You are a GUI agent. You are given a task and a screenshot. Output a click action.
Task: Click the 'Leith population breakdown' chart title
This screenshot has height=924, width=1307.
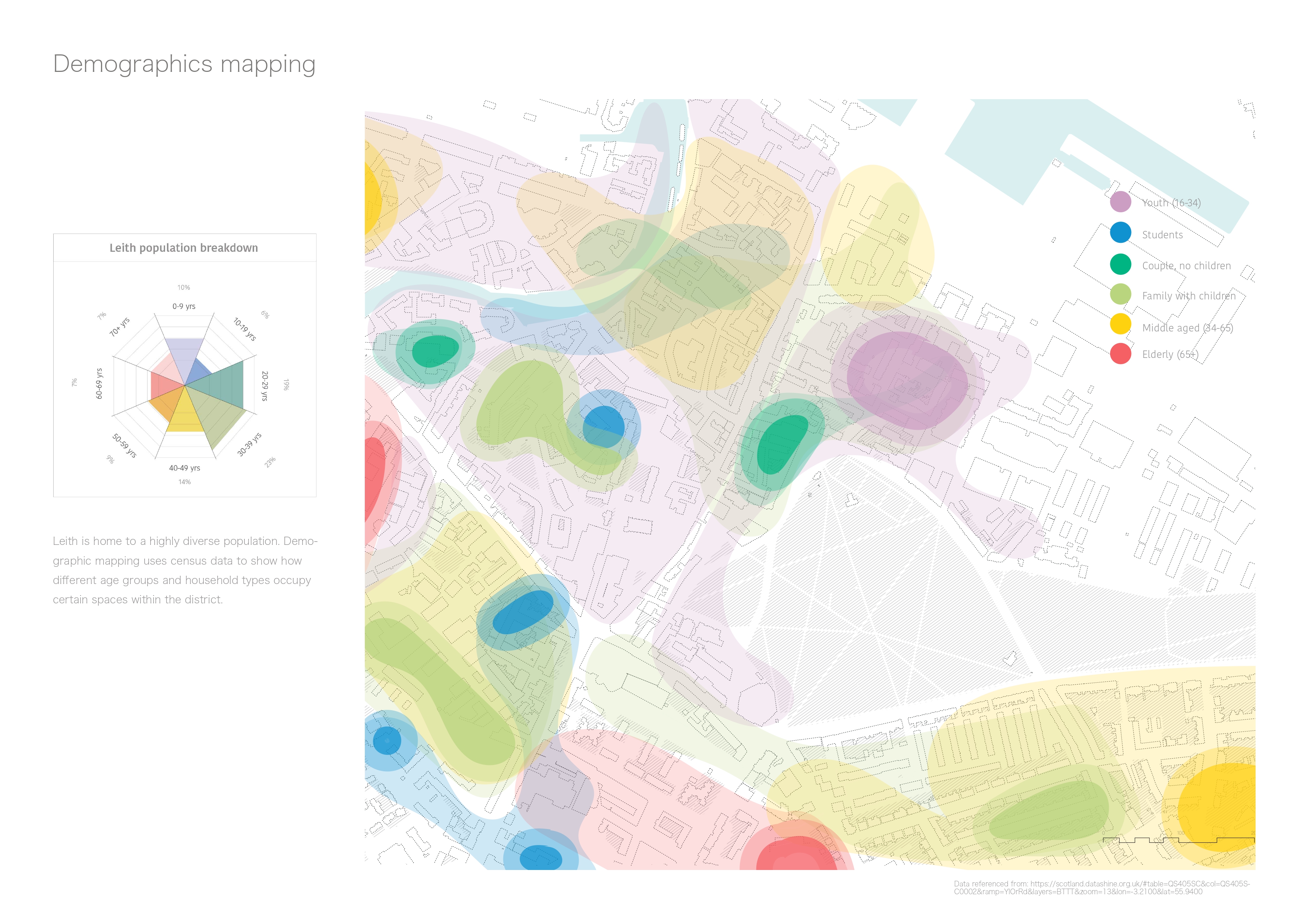(x=184, y=248)
